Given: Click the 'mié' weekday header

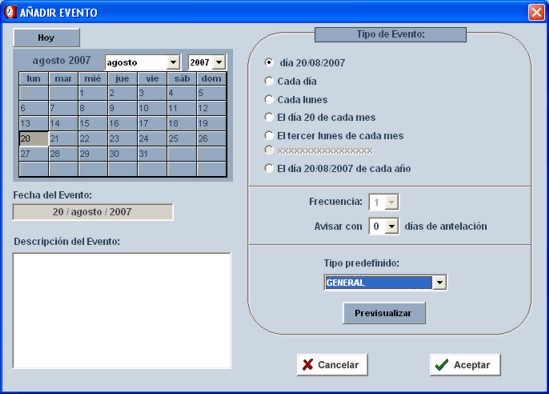Looking at the screenshot, I should 92,78.
